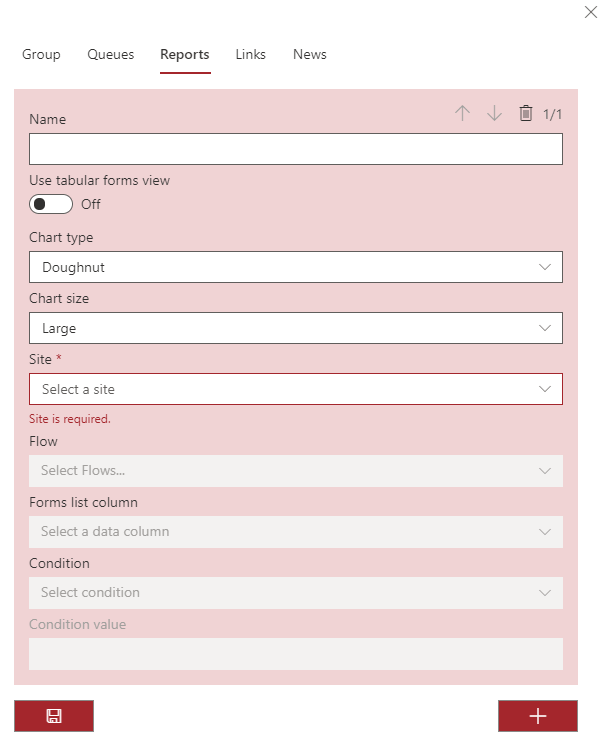The image size is (604, 742).
Task: Open the Select a data column dropdown
Action: pyautogui.click(x=296, y=532)
